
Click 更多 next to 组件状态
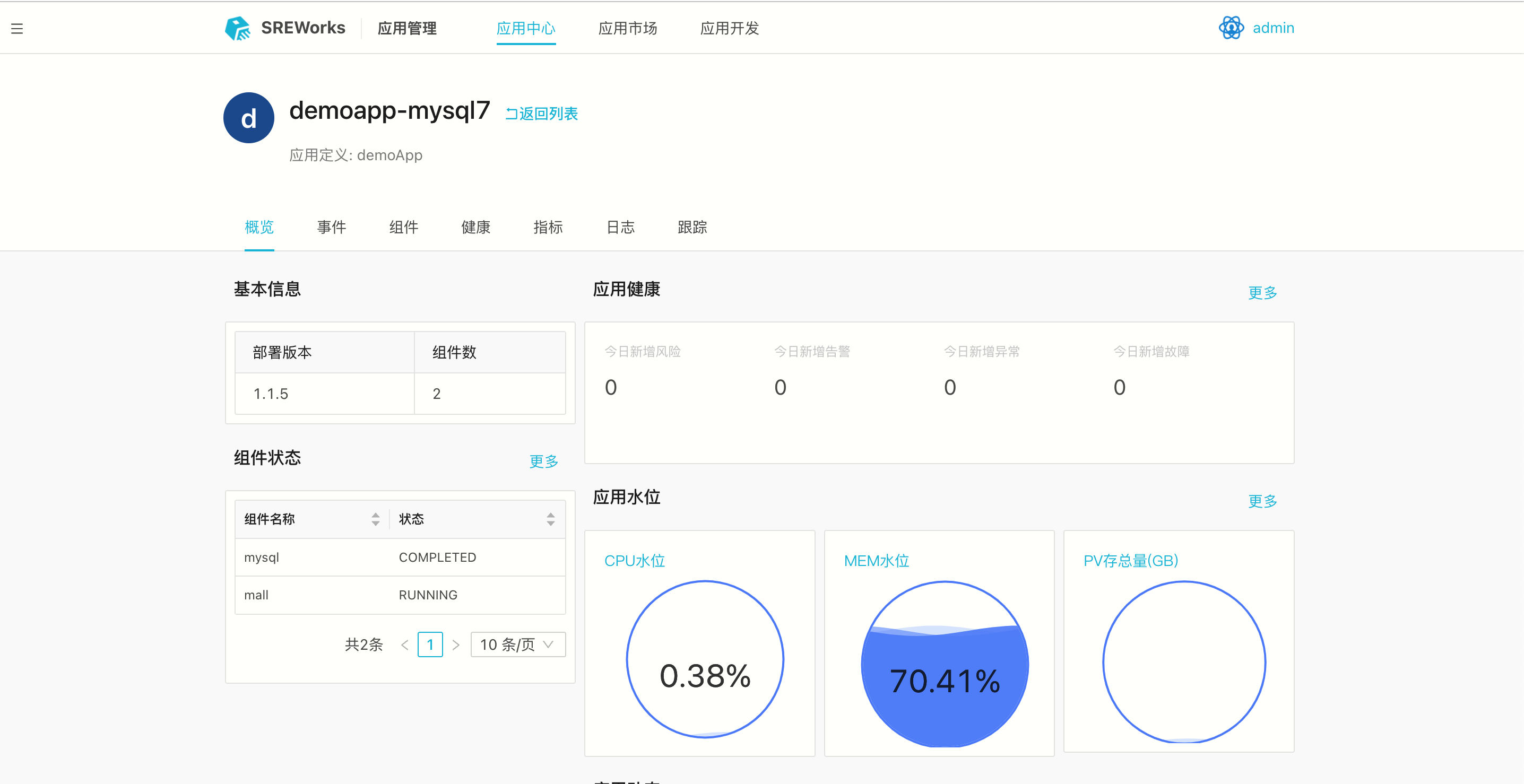(543, 461)
